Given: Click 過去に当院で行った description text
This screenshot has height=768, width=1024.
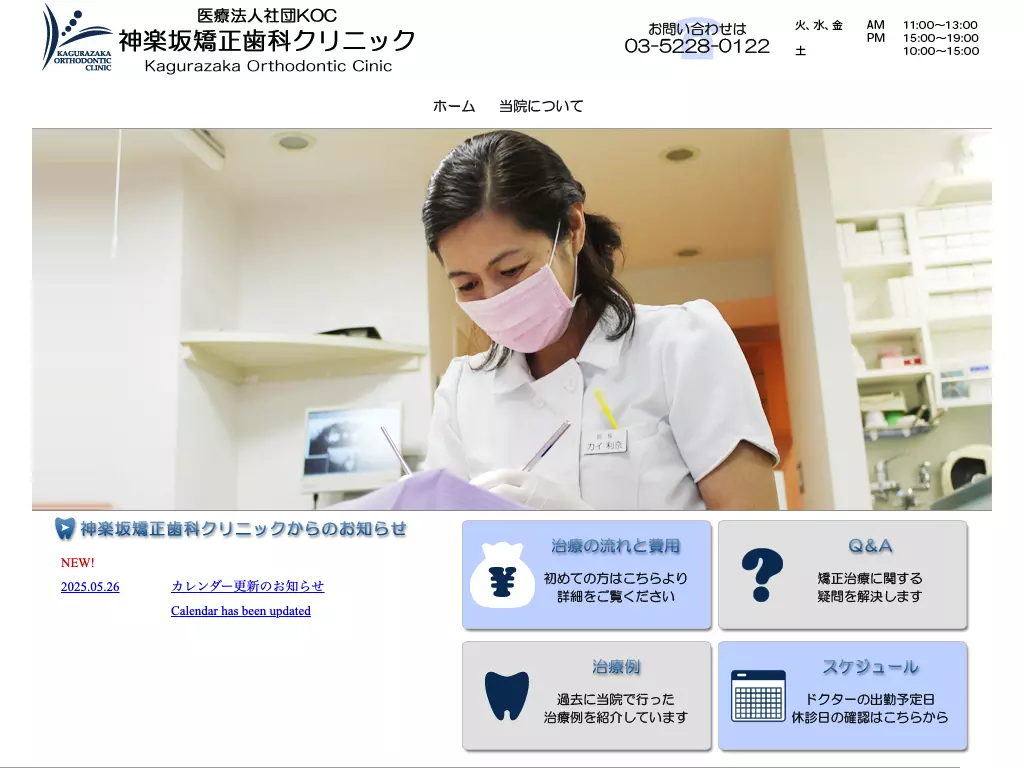Looking at the screenshot, I should (615, 699).
